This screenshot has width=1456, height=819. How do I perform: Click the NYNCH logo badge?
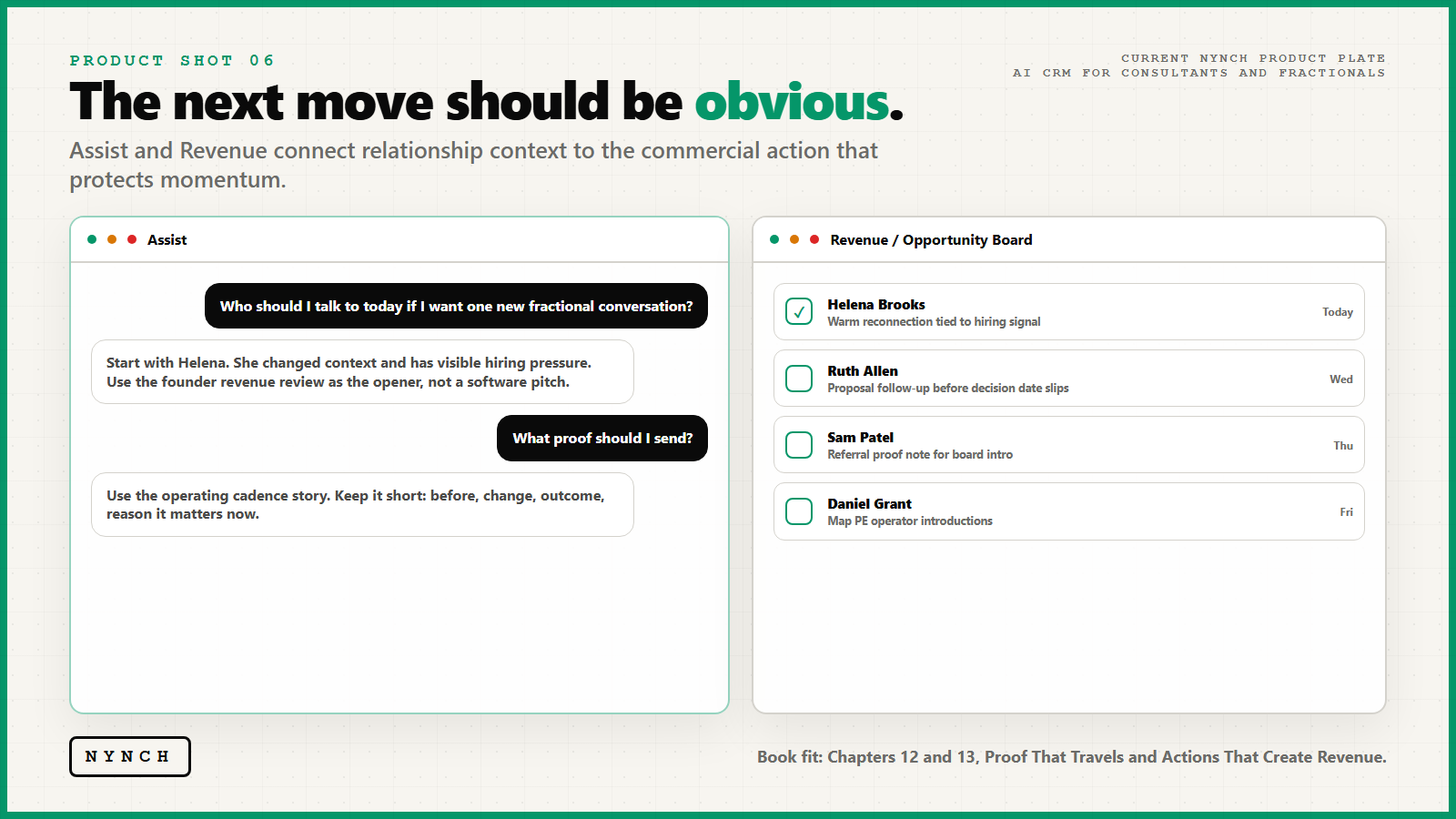(x=130, y=756)
